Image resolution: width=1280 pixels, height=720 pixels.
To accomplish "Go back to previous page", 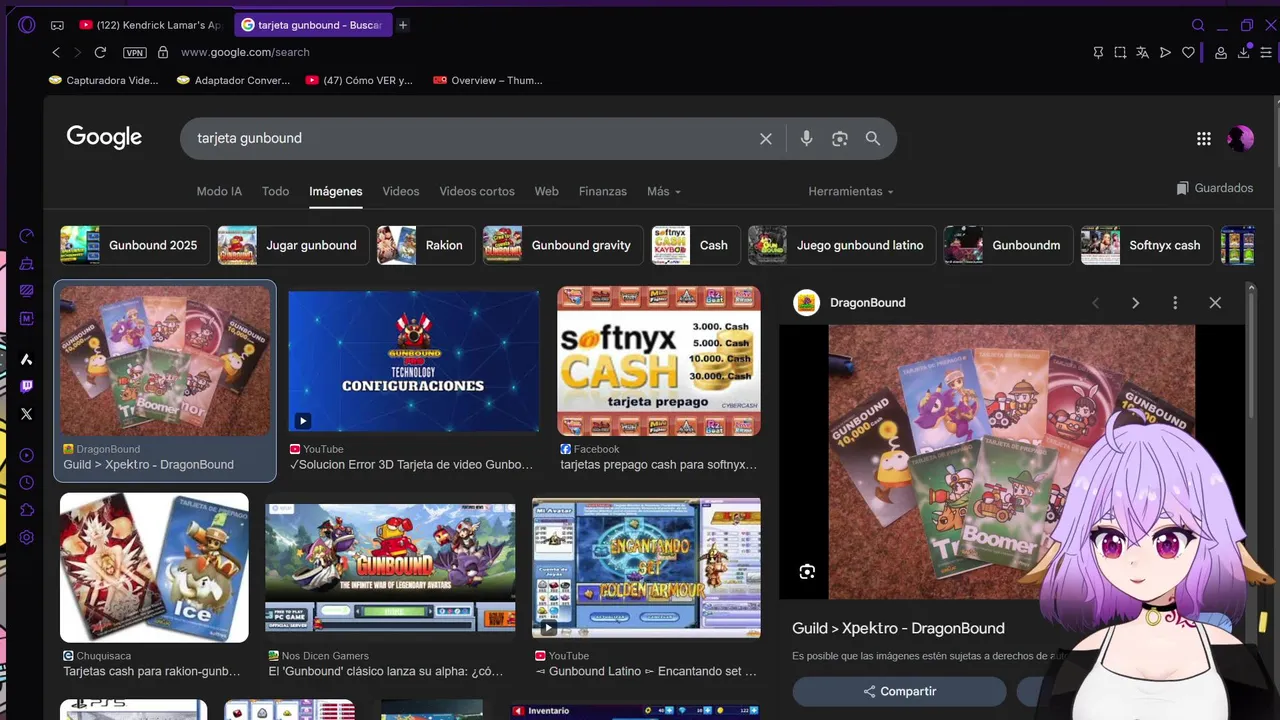I will [56, 52].
